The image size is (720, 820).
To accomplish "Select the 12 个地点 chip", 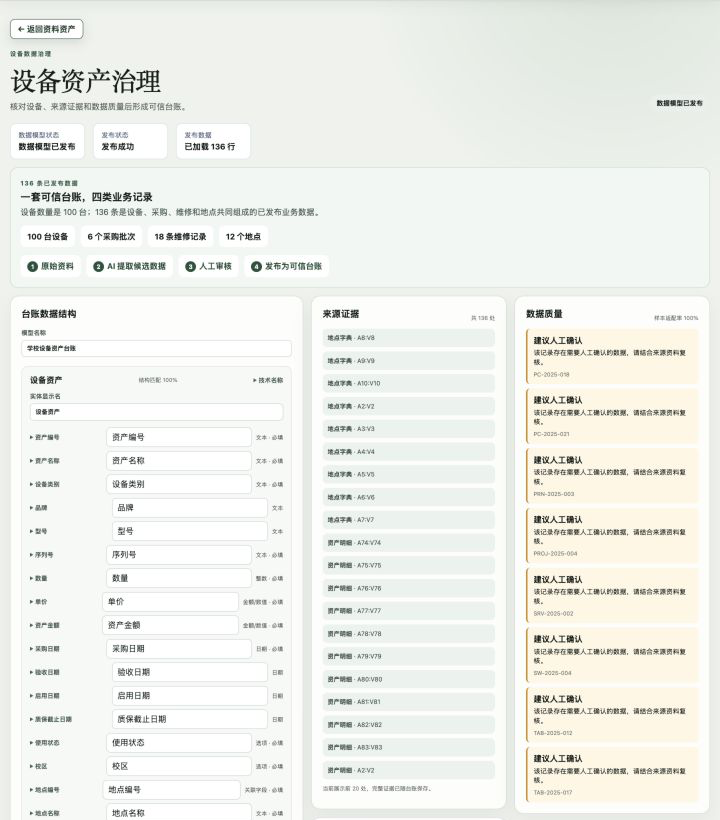I will tap(244, 236).
